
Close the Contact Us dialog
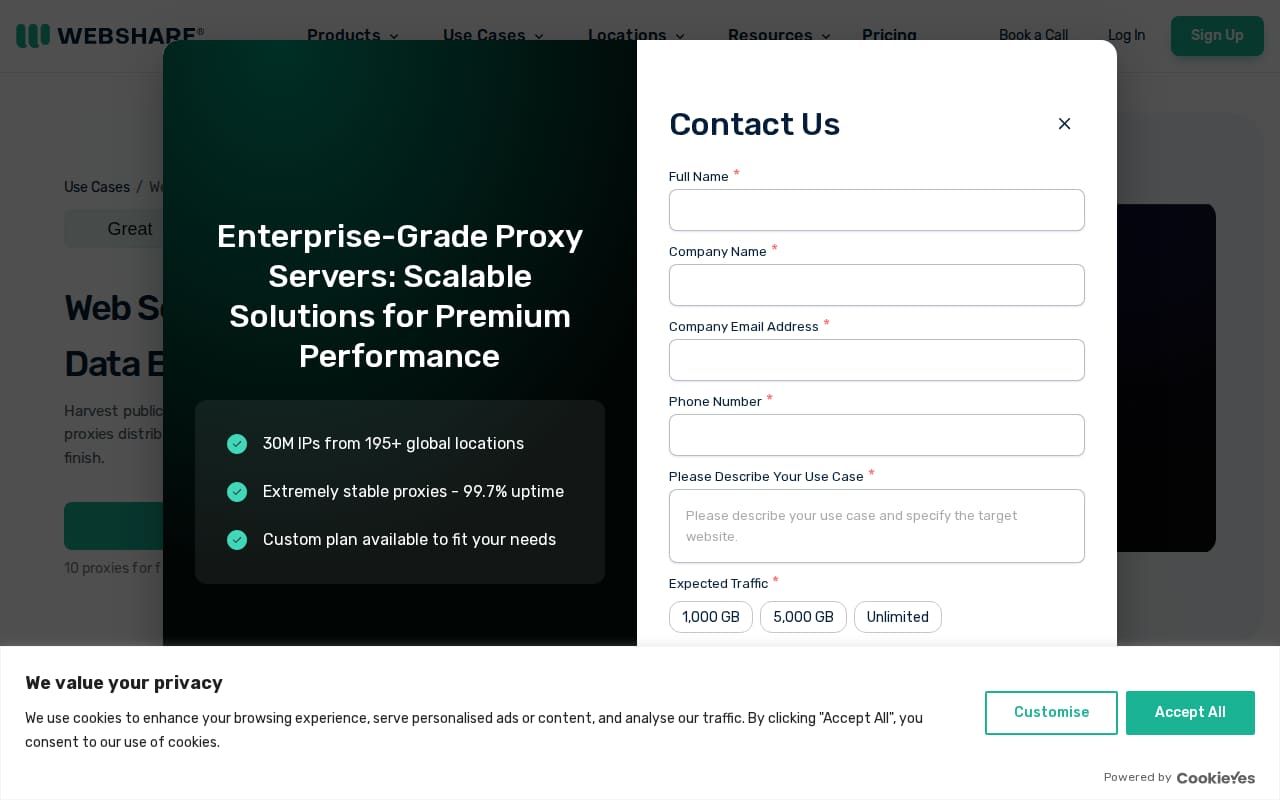[x=1064, y=123]
